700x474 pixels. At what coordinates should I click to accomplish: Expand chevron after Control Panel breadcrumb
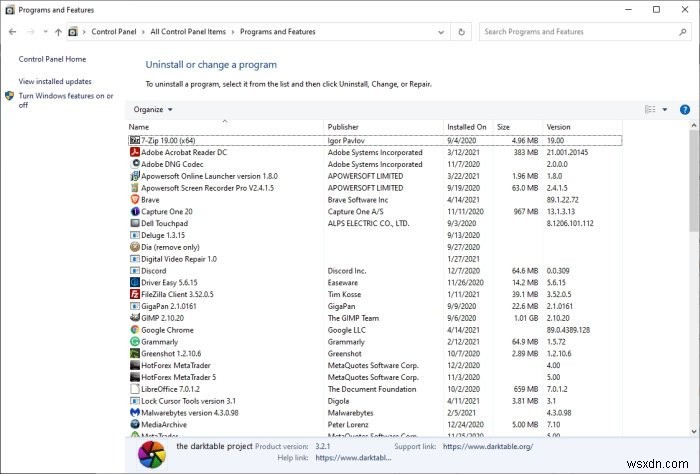click(143, 32)
